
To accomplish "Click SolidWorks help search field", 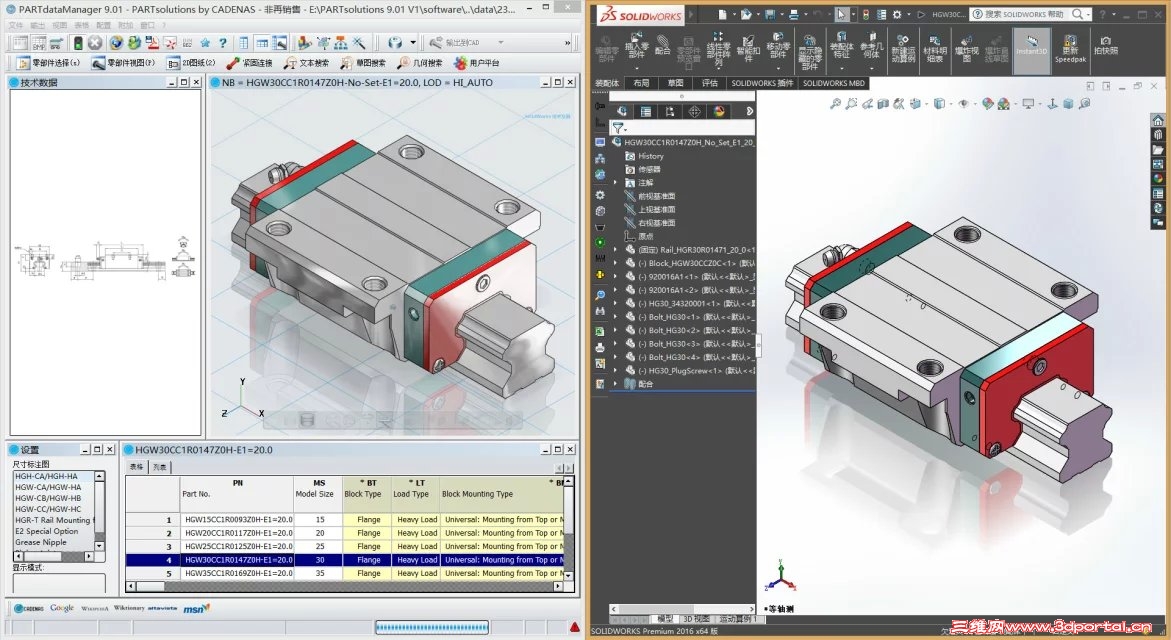I will coord(1026,14).
